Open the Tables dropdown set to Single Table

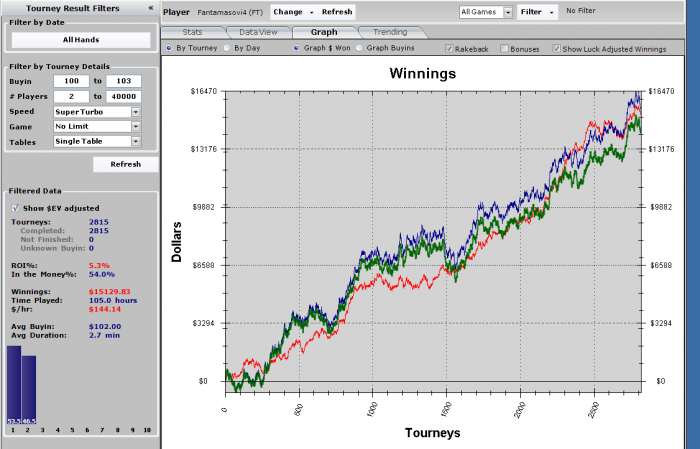[97, 141]
